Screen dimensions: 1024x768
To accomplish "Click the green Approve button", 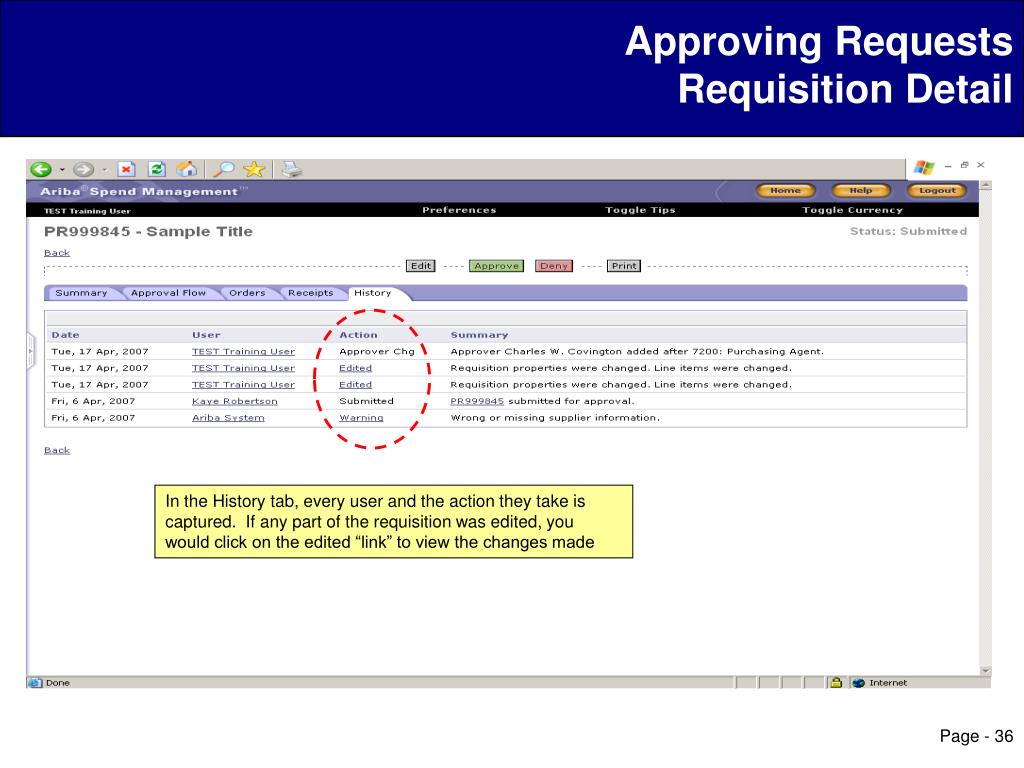I will pos(496,266).
